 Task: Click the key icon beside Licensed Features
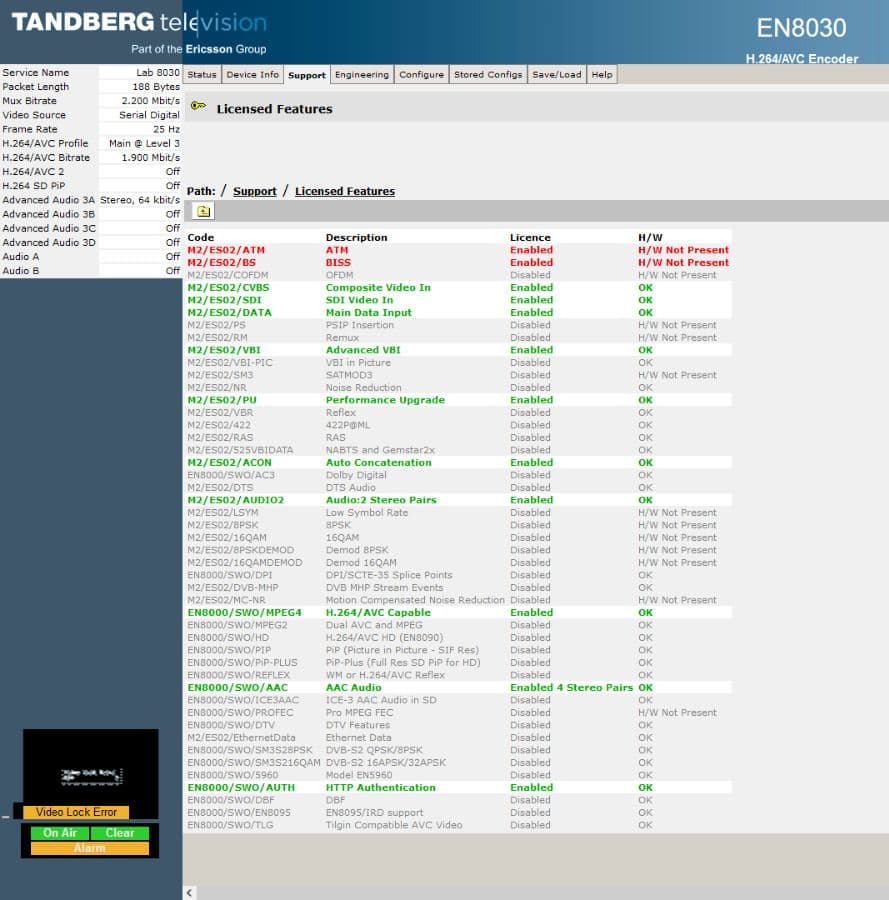pyautogui.click(x=199, y=106)
